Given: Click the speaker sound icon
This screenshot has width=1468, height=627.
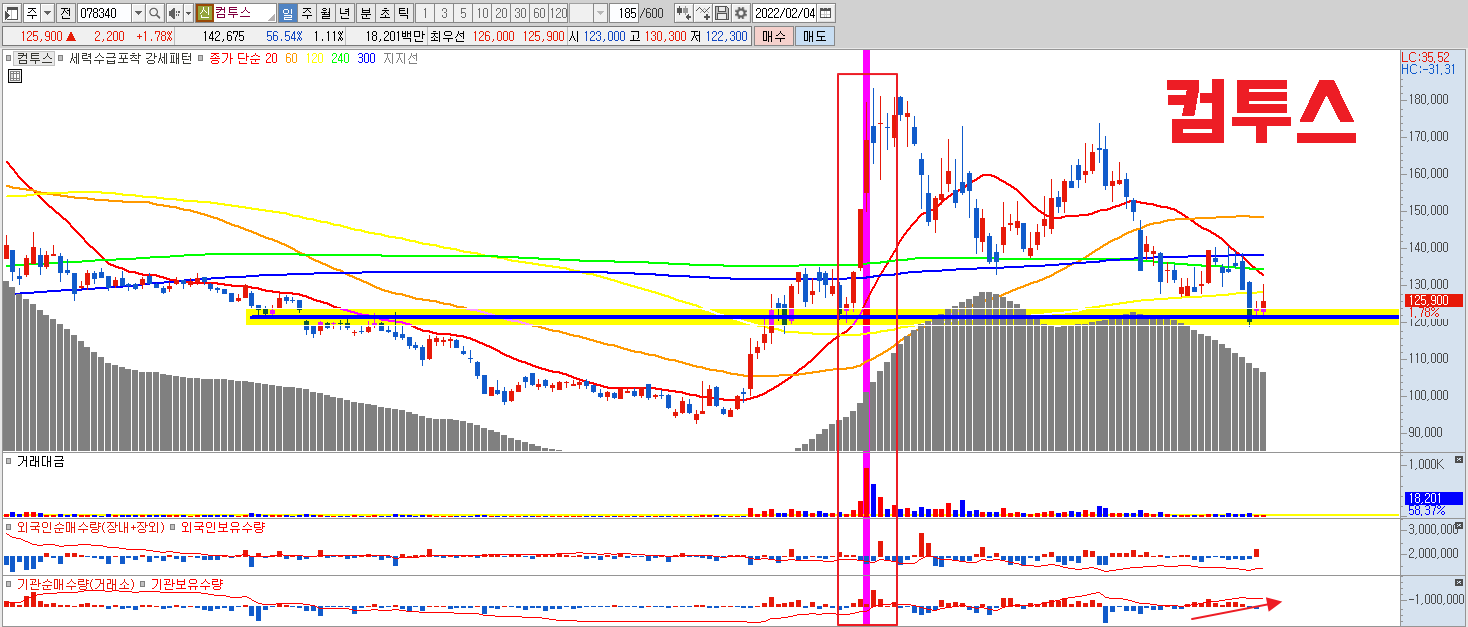Looking at the screenshot, I should click(x=175, y=13).
